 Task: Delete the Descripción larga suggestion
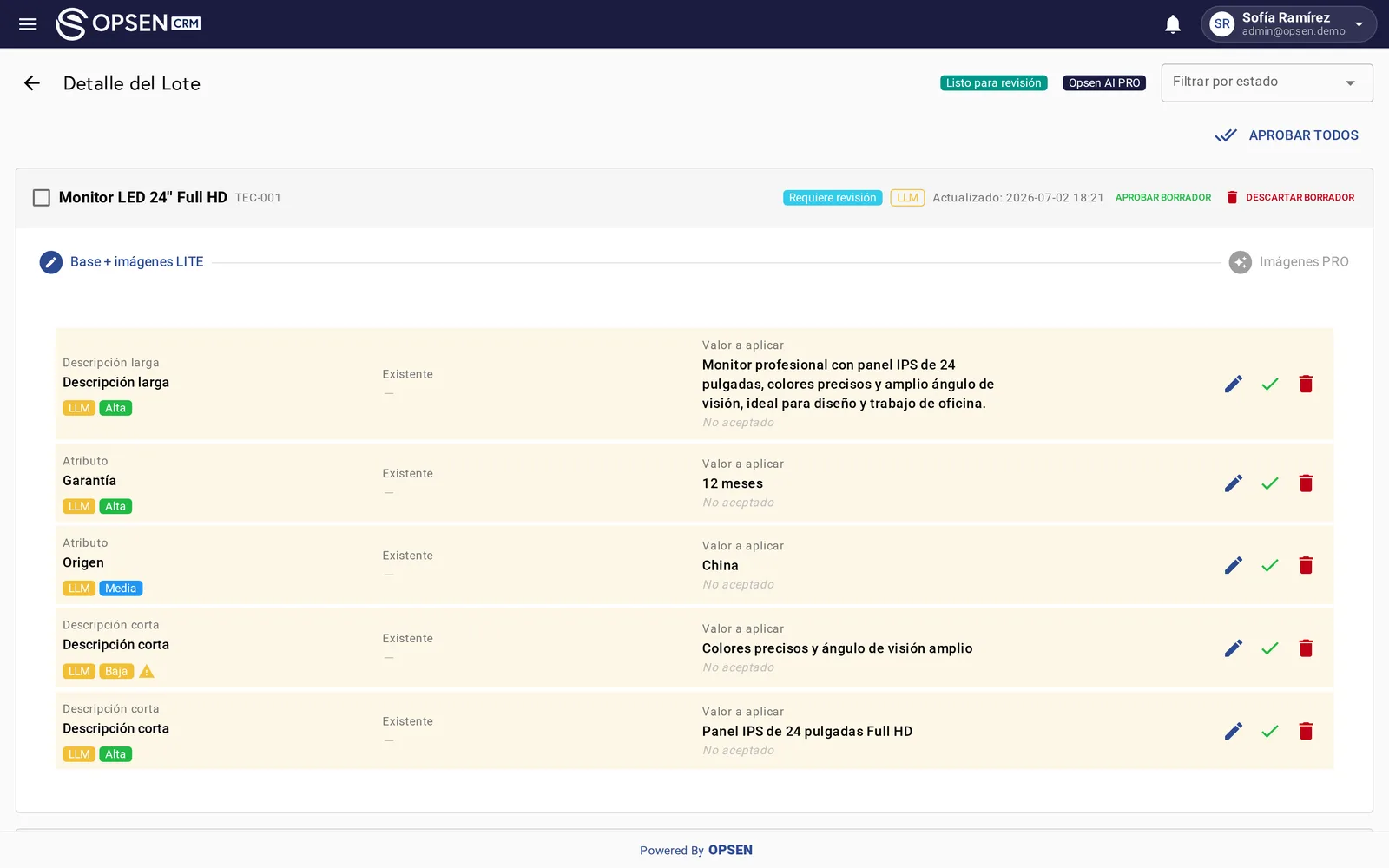(x=1306, y=384)
